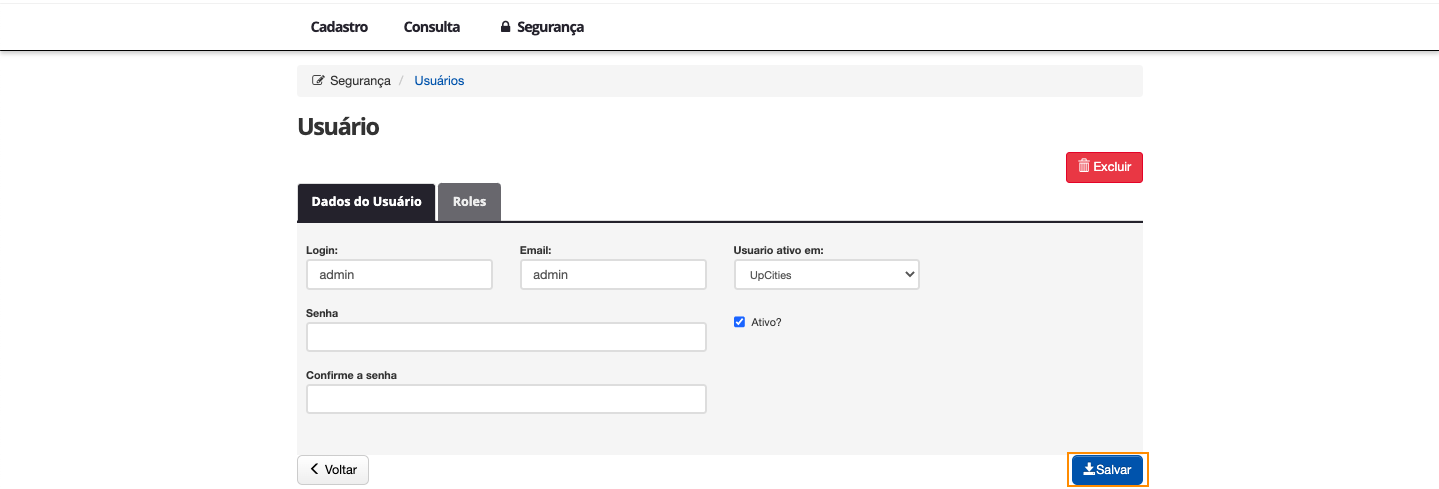Switch to the Roles tab
The height and width of the screenshot is (489, 1439).
pos(469,201)
